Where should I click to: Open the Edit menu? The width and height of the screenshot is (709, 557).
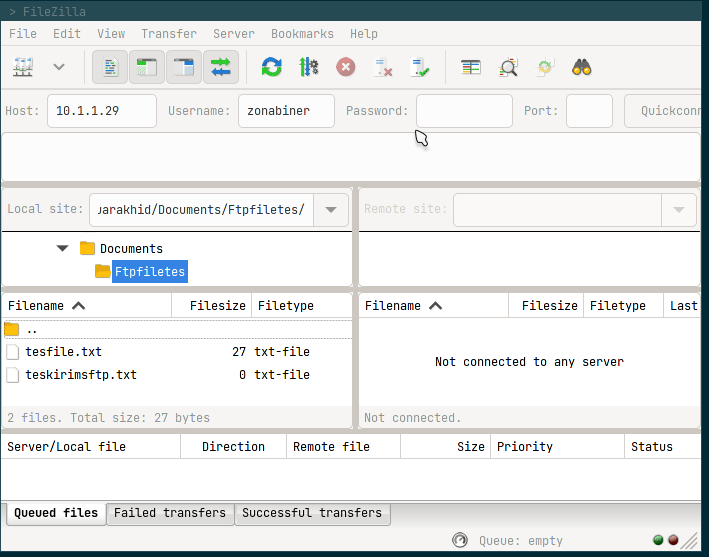coord(67,34)
